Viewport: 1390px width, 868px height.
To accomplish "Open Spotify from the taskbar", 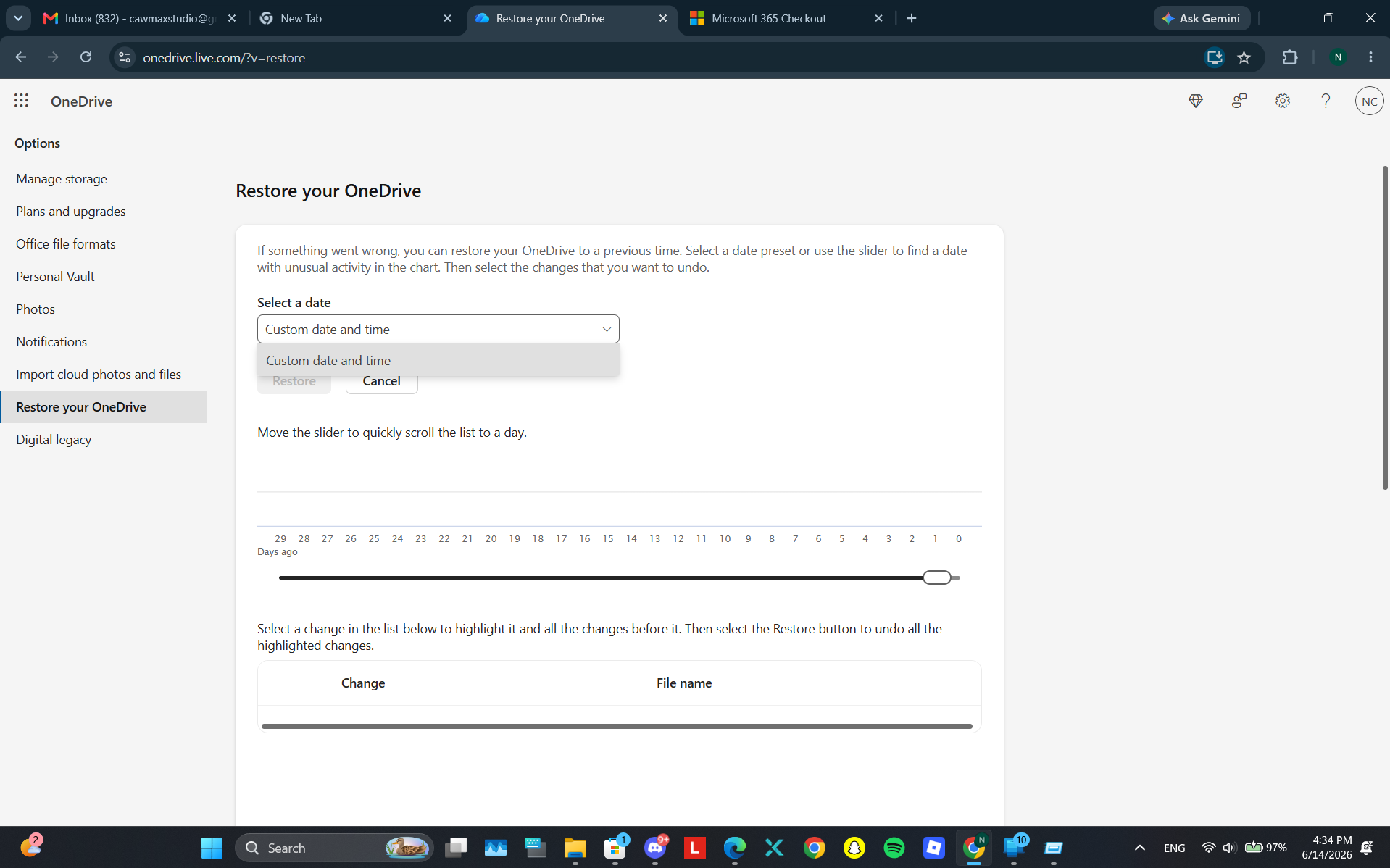I will (x=894, y=848).
